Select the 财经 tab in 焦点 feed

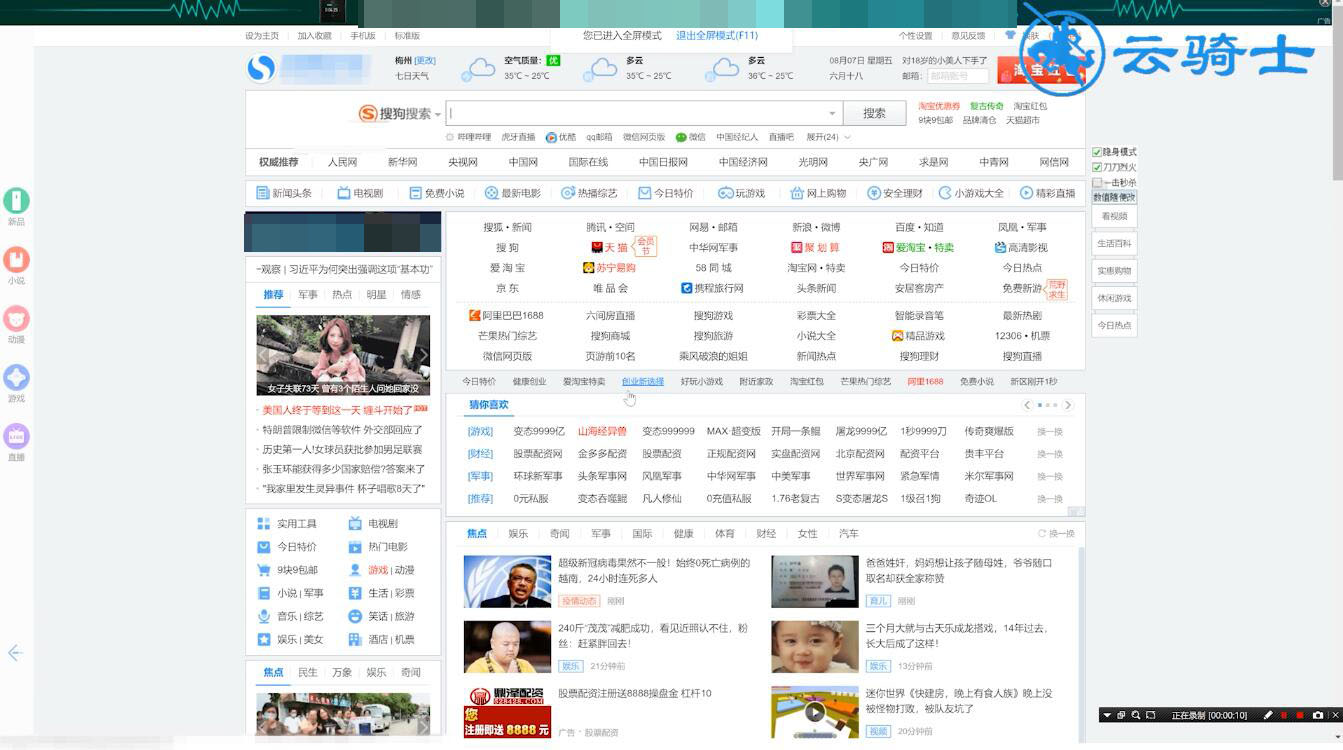point(766,534)
